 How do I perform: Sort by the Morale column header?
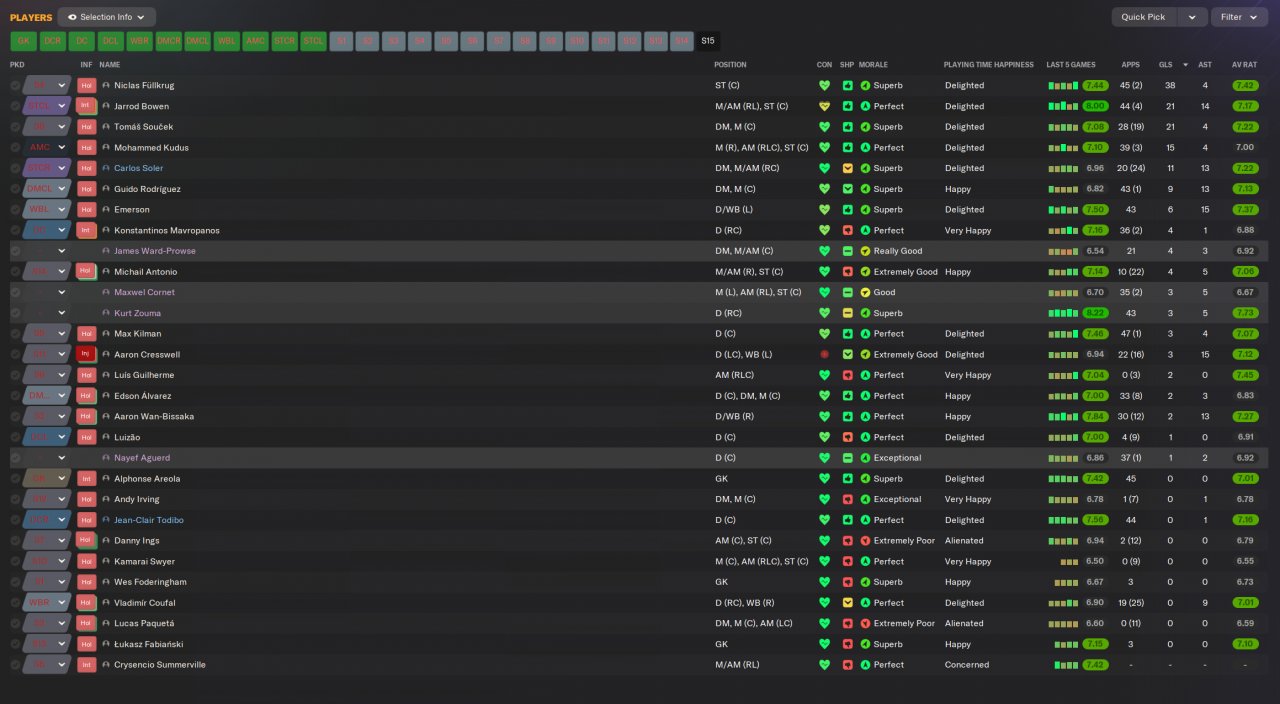pyautogui.click(x=873, y=65)
